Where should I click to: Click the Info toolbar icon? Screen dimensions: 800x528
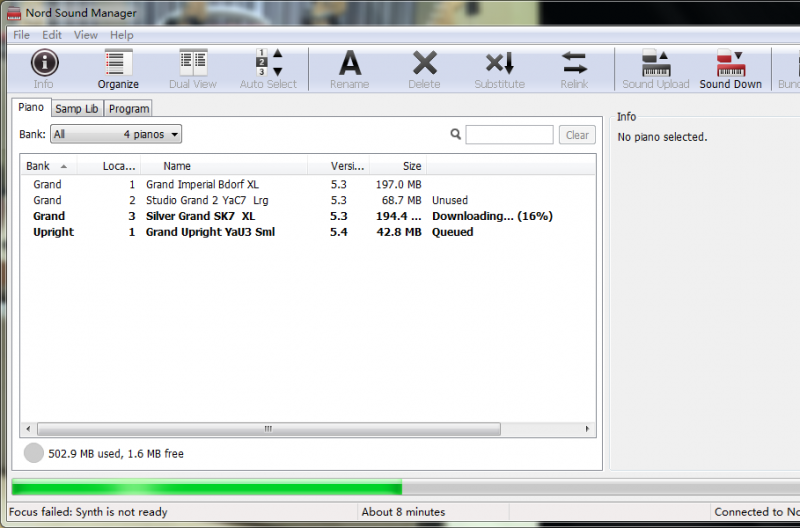click(44, 64)
